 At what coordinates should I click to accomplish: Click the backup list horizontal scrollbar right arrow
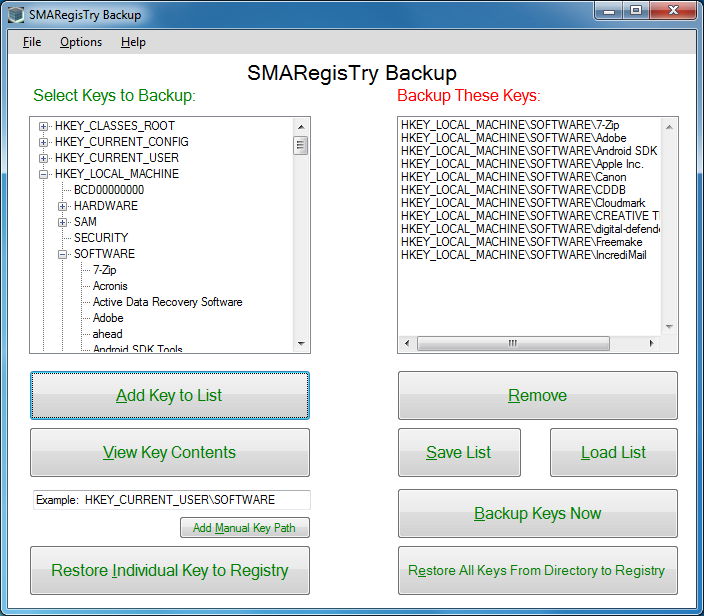[652, 344]
